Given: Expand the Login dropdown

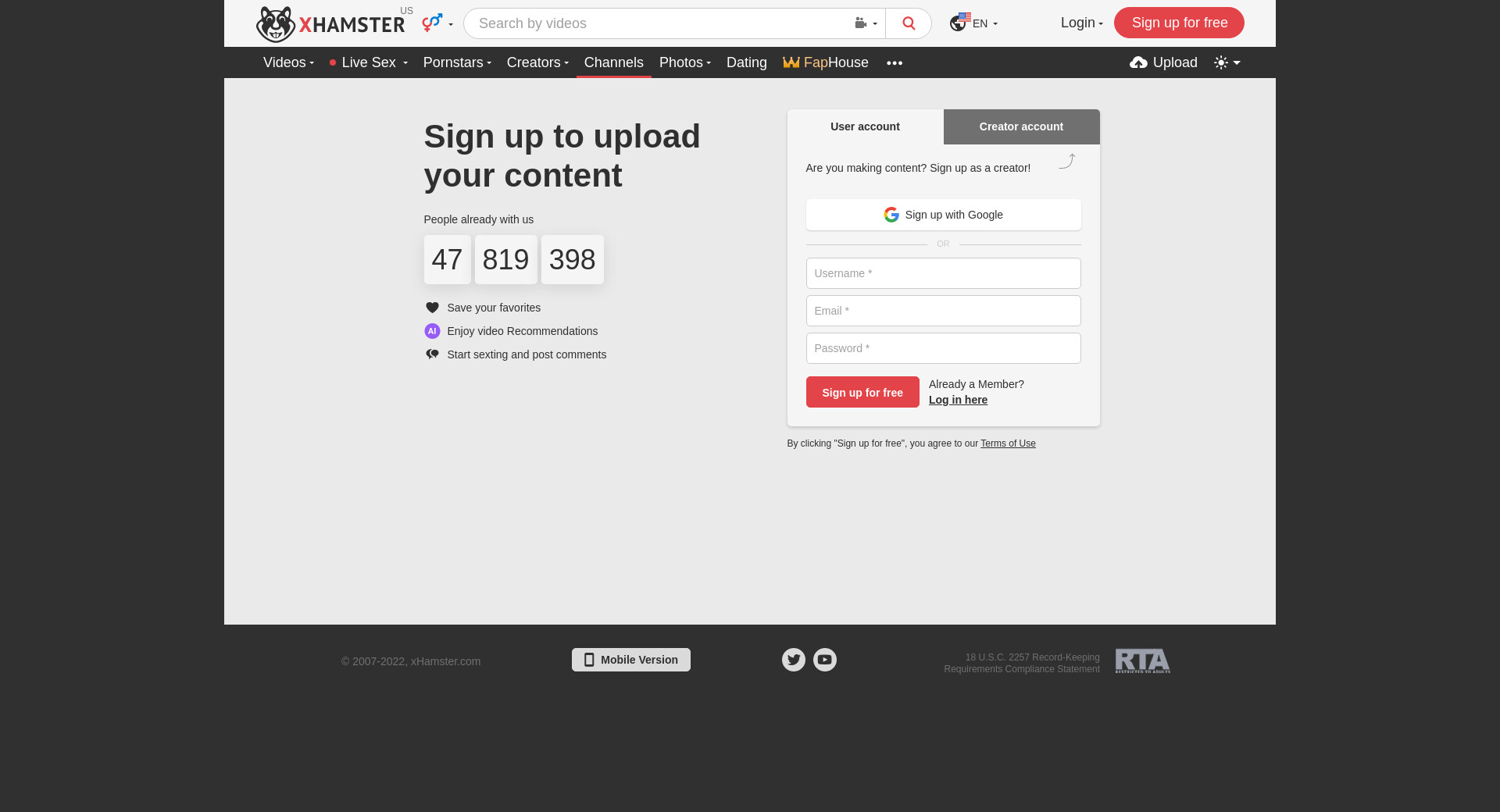Looking at the screenshot, I should [x=1082, y=23].
